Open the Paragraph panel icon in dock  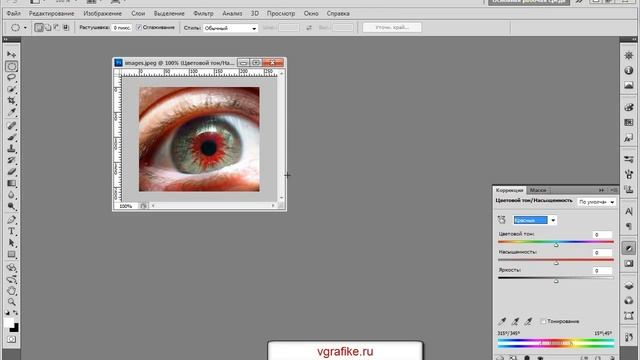tap(629, 226)
